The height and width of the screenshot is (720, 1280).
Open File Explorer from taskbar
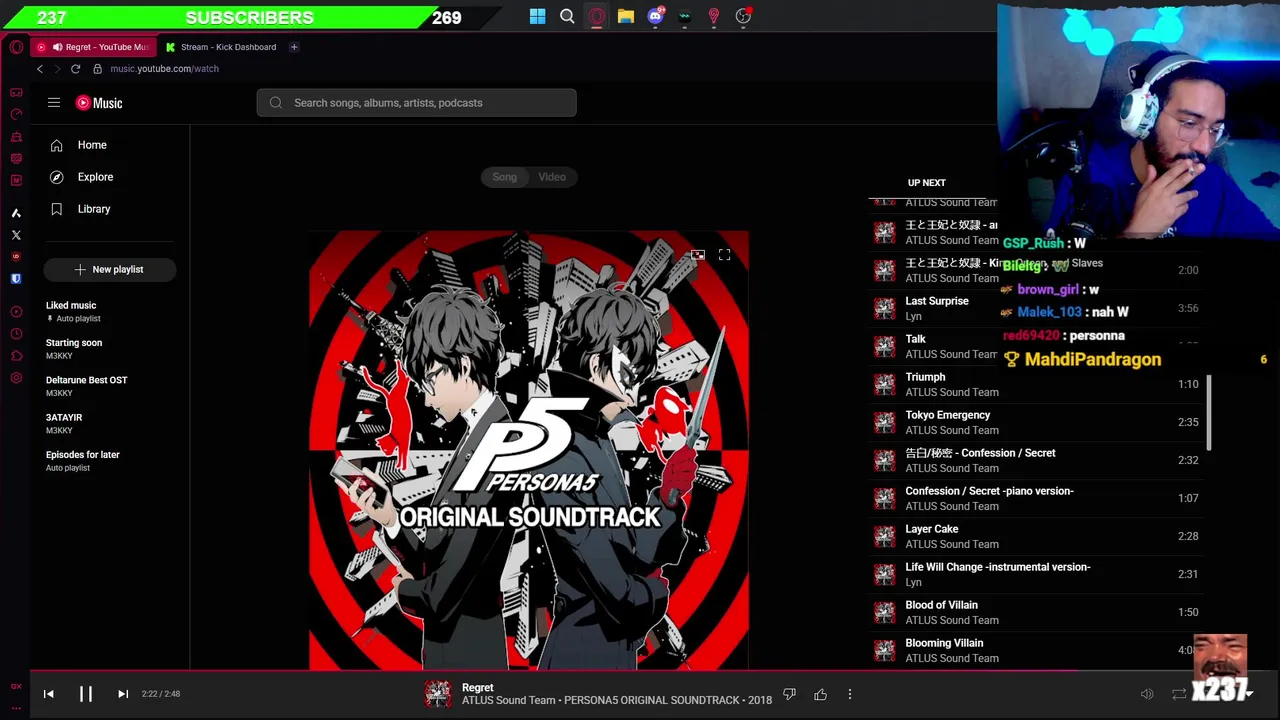click(x=626, y=16)
